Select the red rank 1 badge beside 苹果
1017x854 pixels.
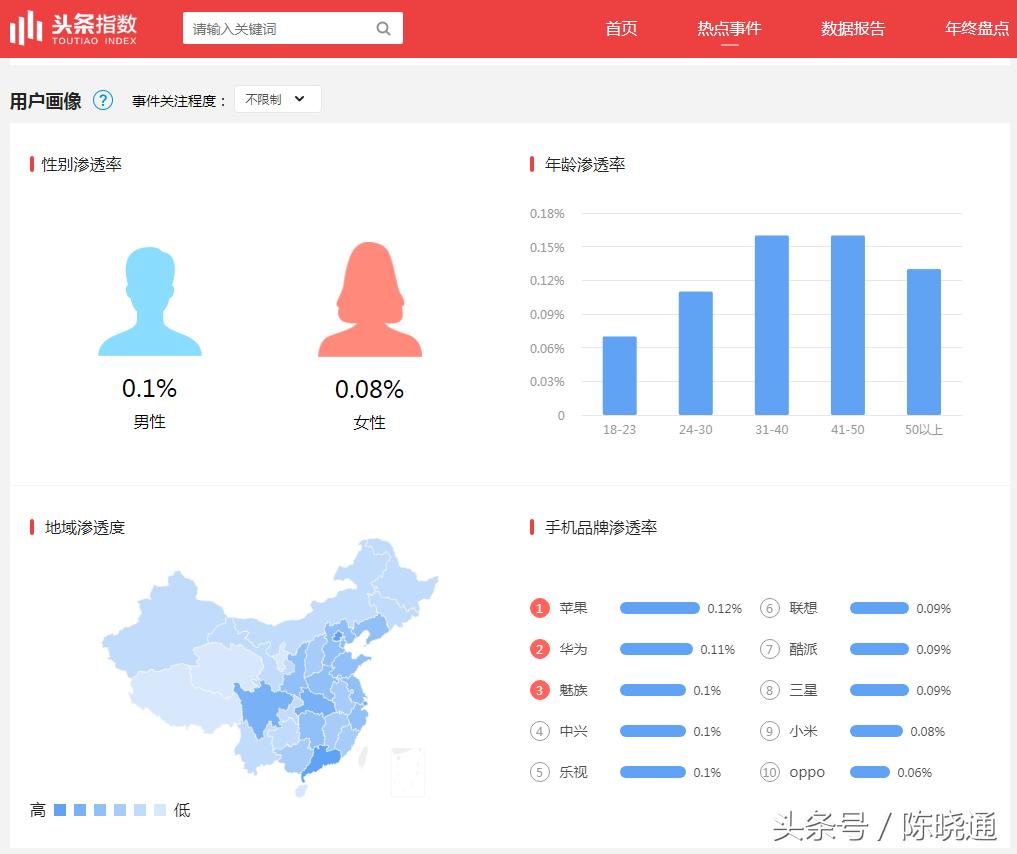tap(539, 608)
